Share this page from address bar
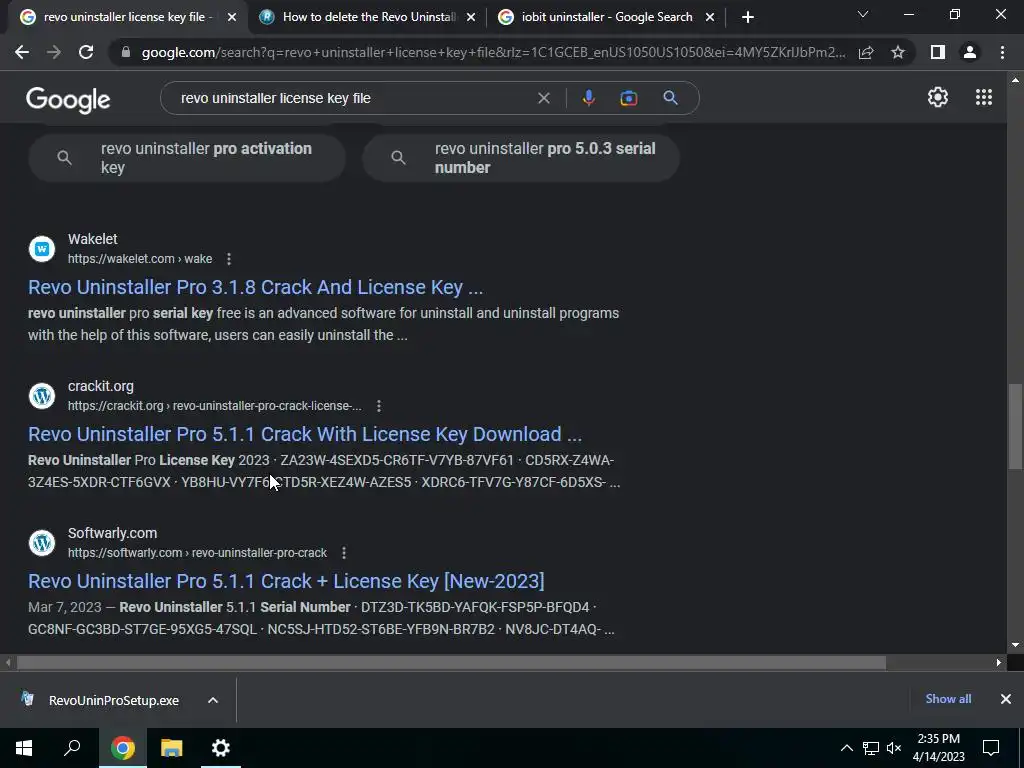 [x=866, y=52]
